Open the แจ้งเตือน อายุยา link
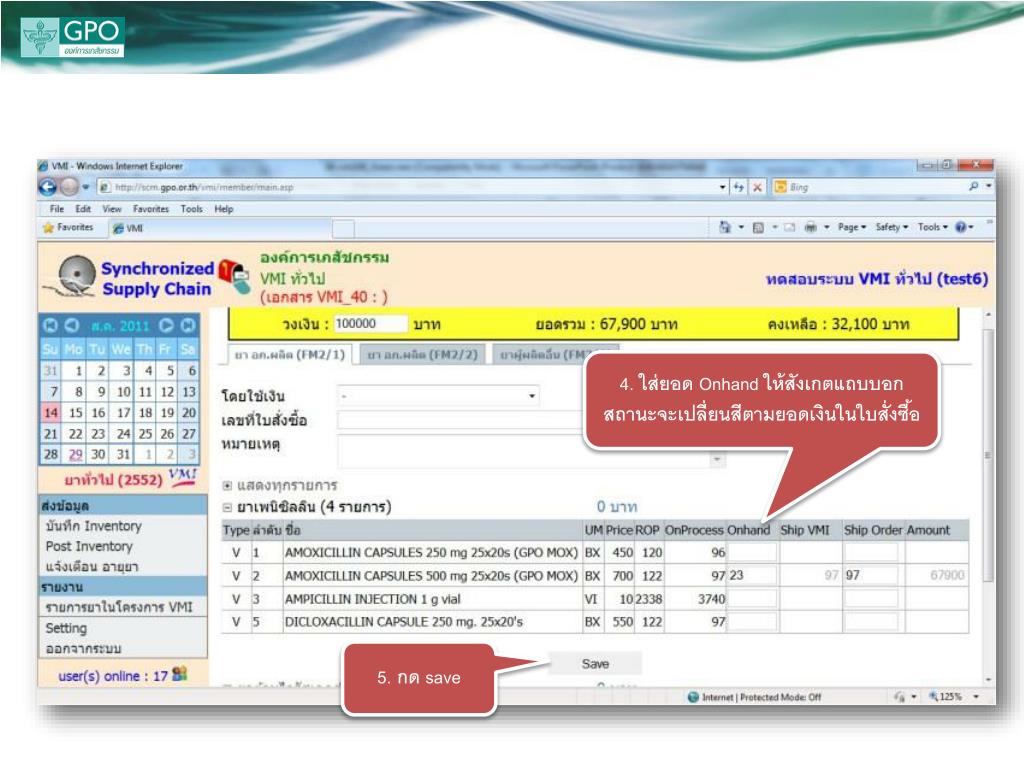 pos(91,567)
